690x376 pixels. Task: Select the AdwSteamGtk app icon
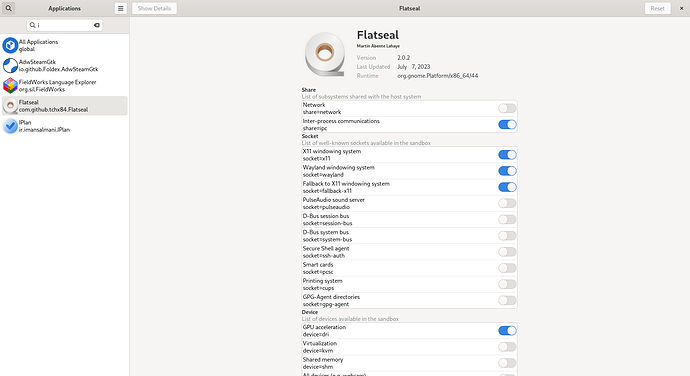[x=10, y=66]
